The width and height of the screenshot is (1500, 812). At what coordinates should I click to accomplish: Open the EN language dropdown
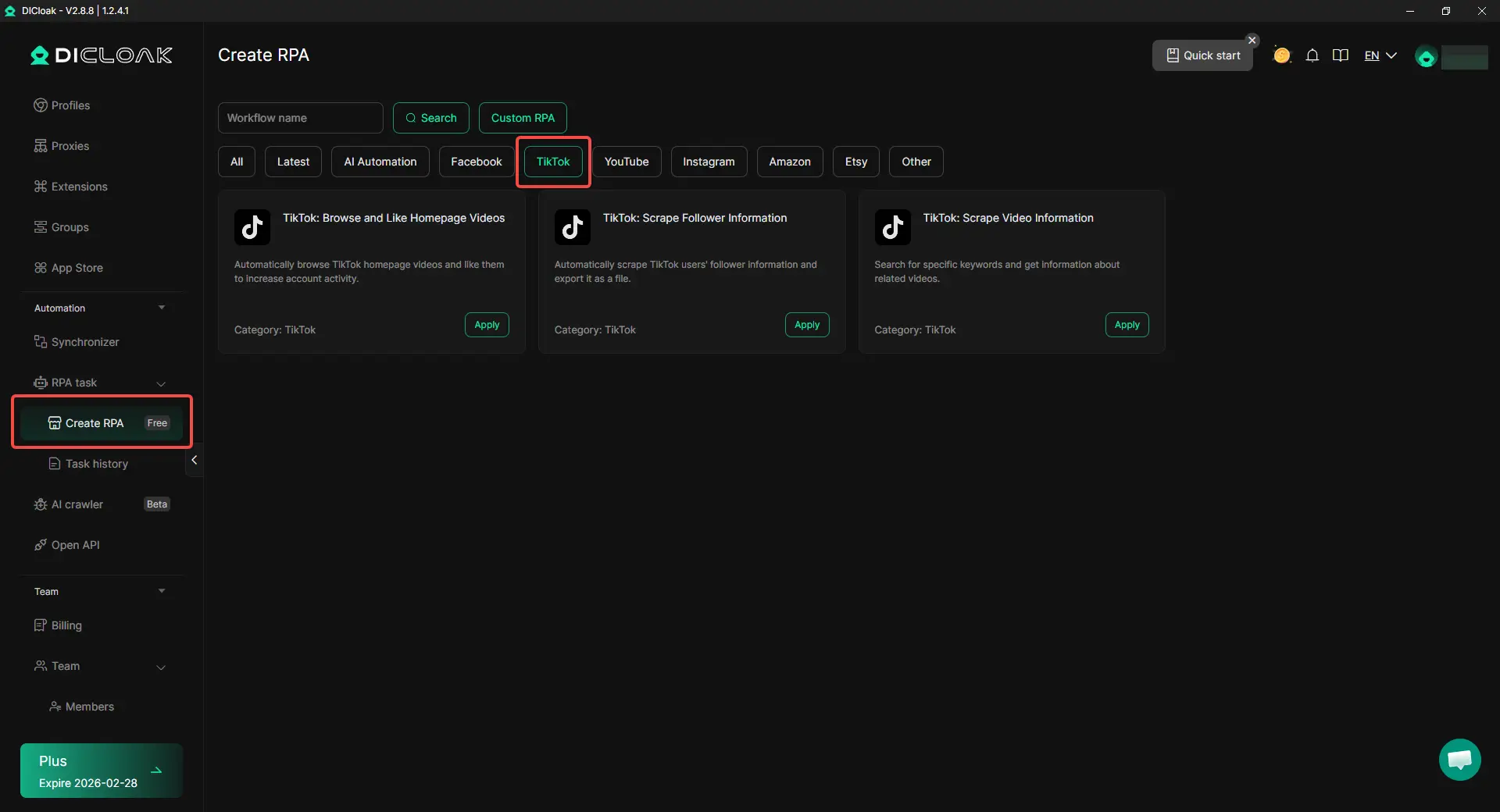1380,55
